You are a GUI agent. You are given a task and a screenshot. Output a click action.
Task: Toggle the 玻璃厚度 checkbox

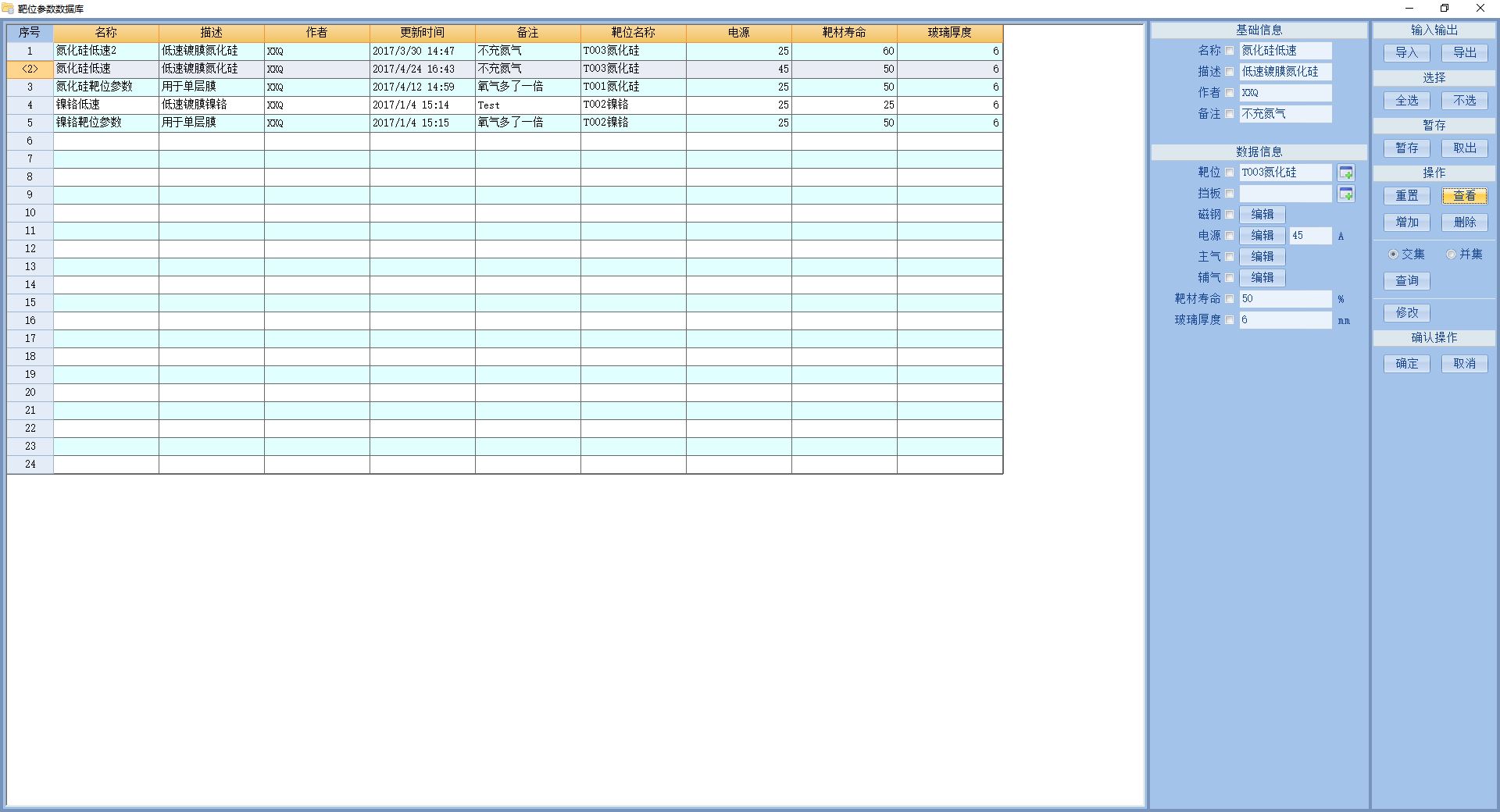1230,320
